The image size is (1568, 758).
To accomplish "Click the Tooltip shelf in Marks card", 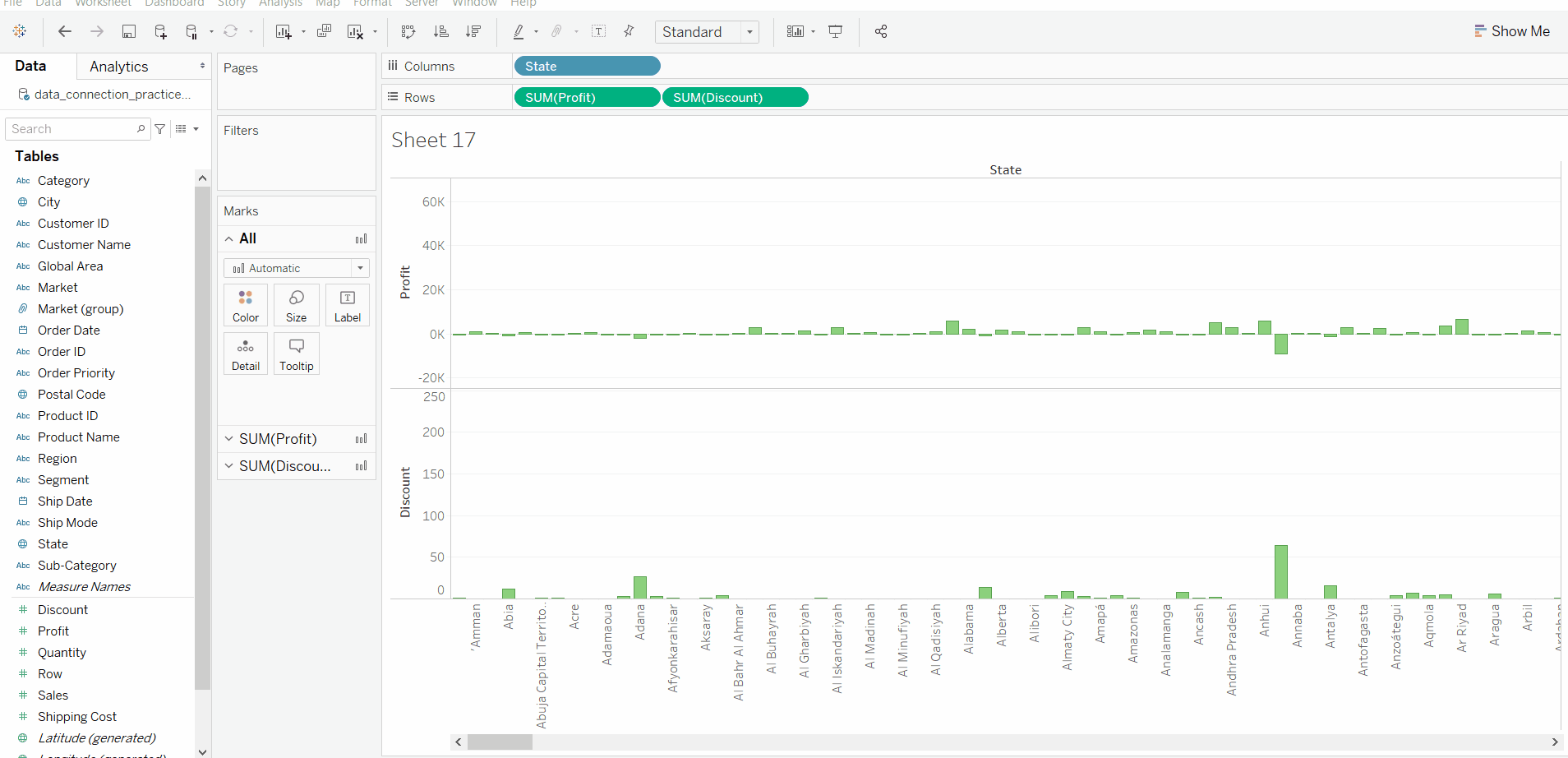I will coord(296,354).
